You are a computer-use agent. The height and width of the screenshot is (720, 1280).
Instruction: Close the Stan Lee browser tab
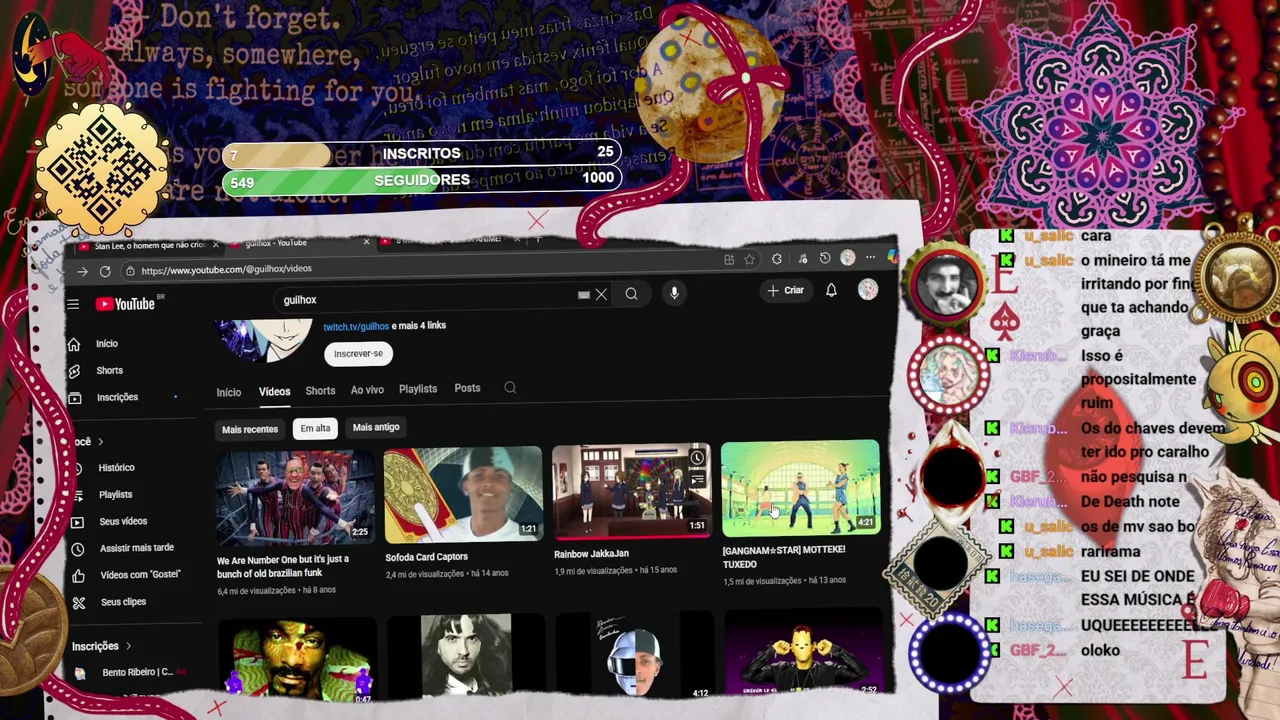(217, 244)
